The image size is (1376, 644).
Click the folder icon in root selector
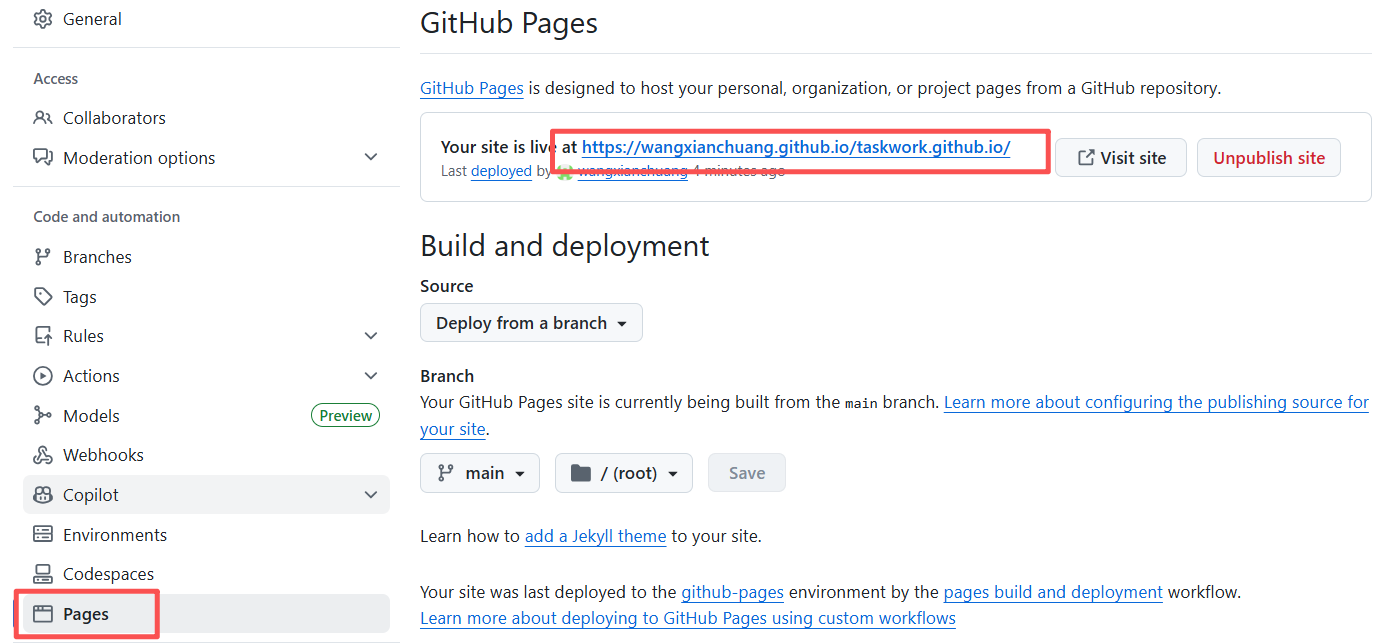[580, 473]
